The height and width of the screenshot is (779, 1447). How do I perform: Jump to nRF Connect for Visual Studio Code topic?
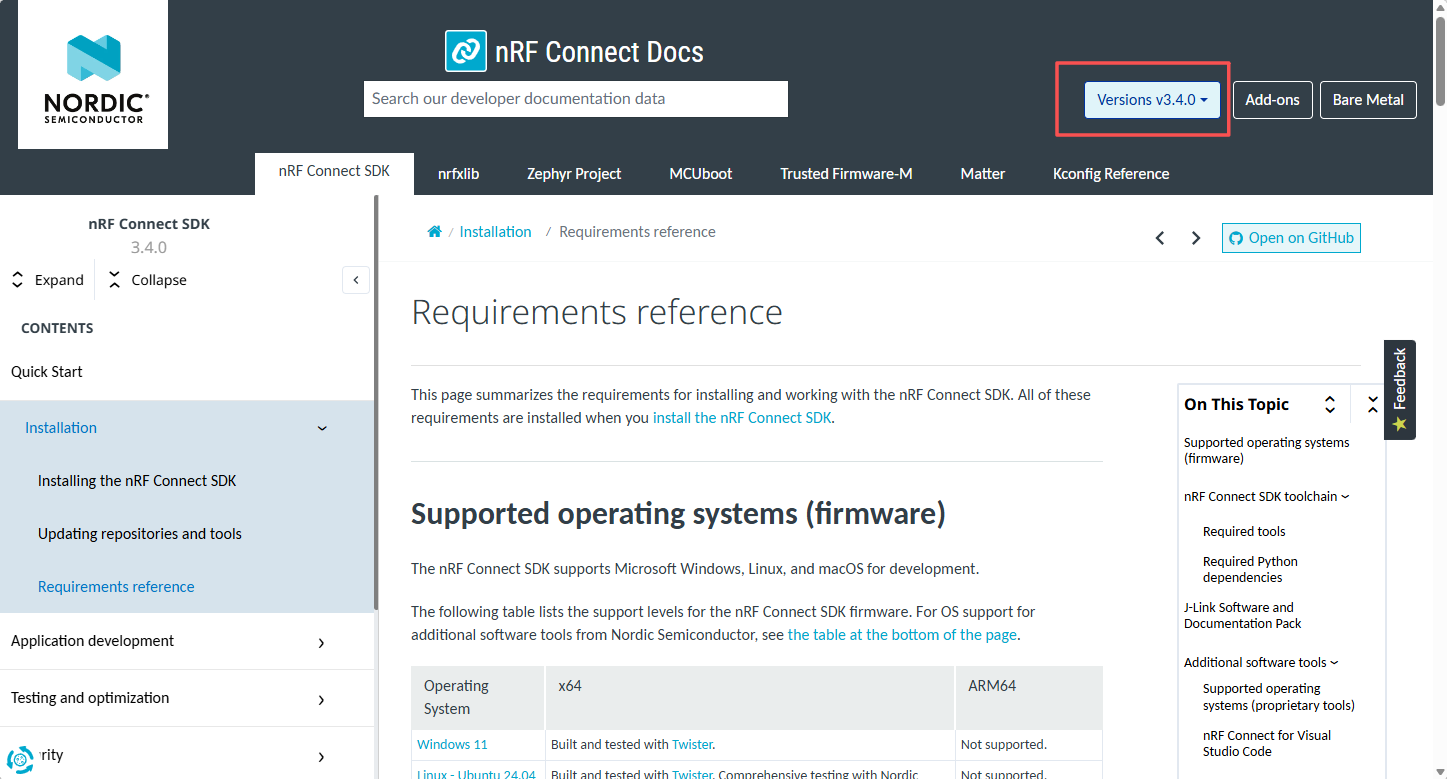pos(1267,743)
